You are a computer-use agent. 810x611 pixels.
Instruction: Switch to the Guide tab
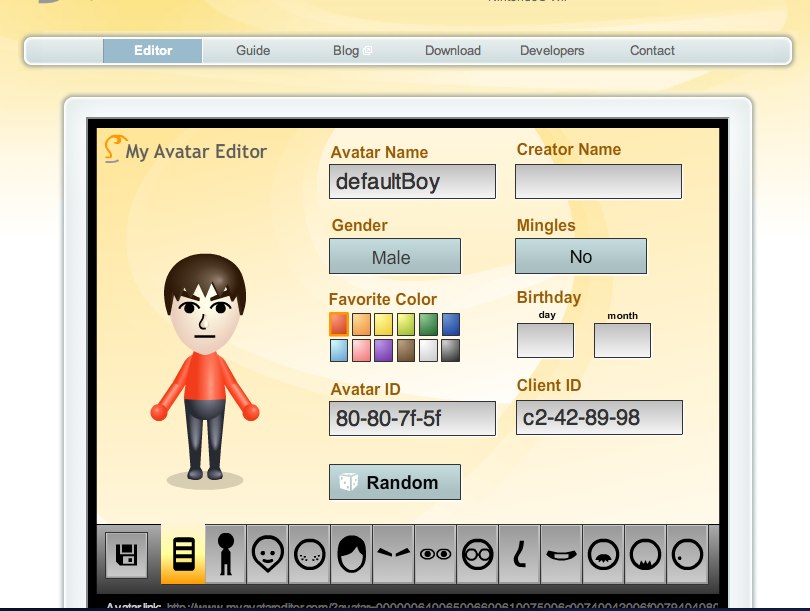(252, 50)
